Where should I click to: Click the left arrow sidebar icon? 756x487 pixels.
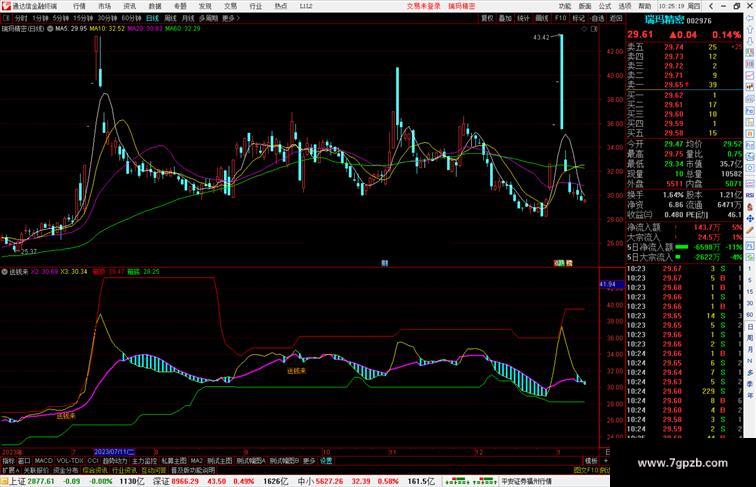point(750,18)
